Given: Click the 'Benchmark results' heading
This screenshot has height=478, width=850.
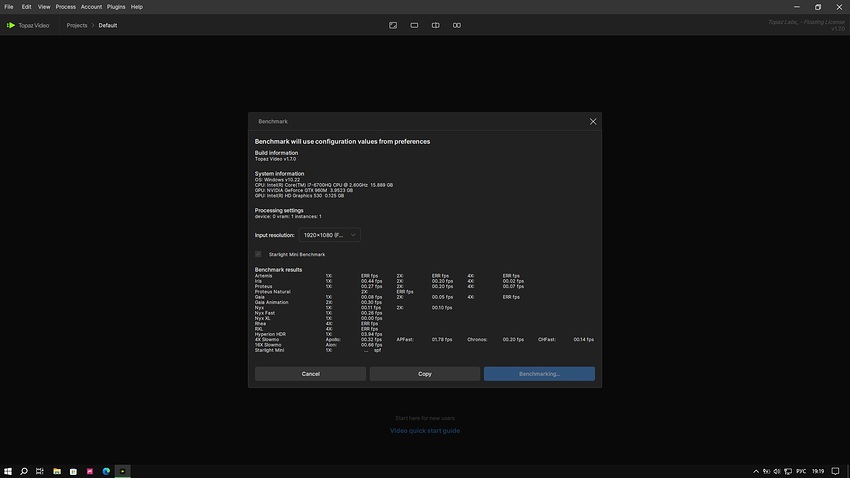Looking at the screenshot, I should [278, 269].
